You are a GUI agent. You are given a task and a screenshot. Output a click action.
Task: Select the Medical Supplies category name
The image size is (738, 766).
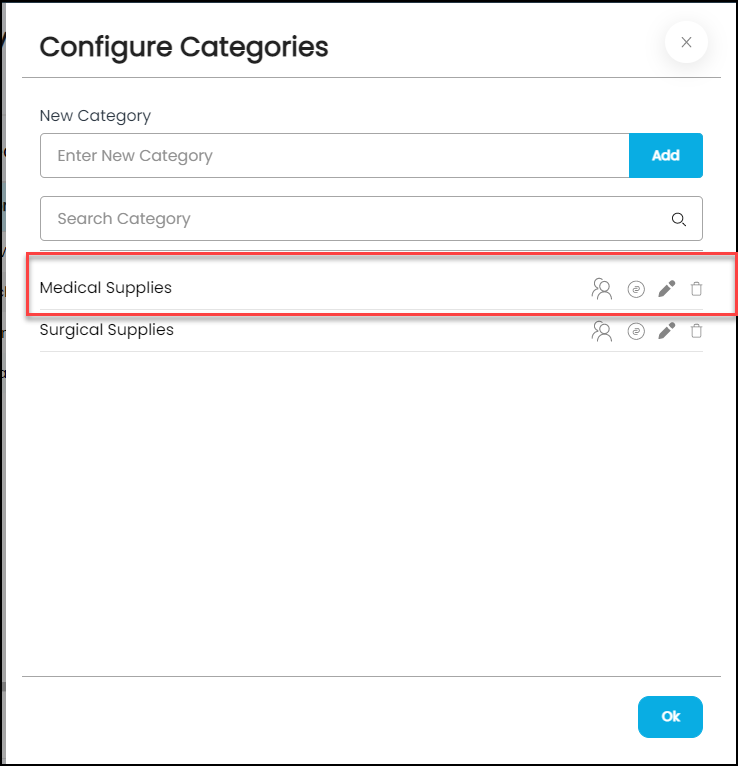tap(105, 288)
